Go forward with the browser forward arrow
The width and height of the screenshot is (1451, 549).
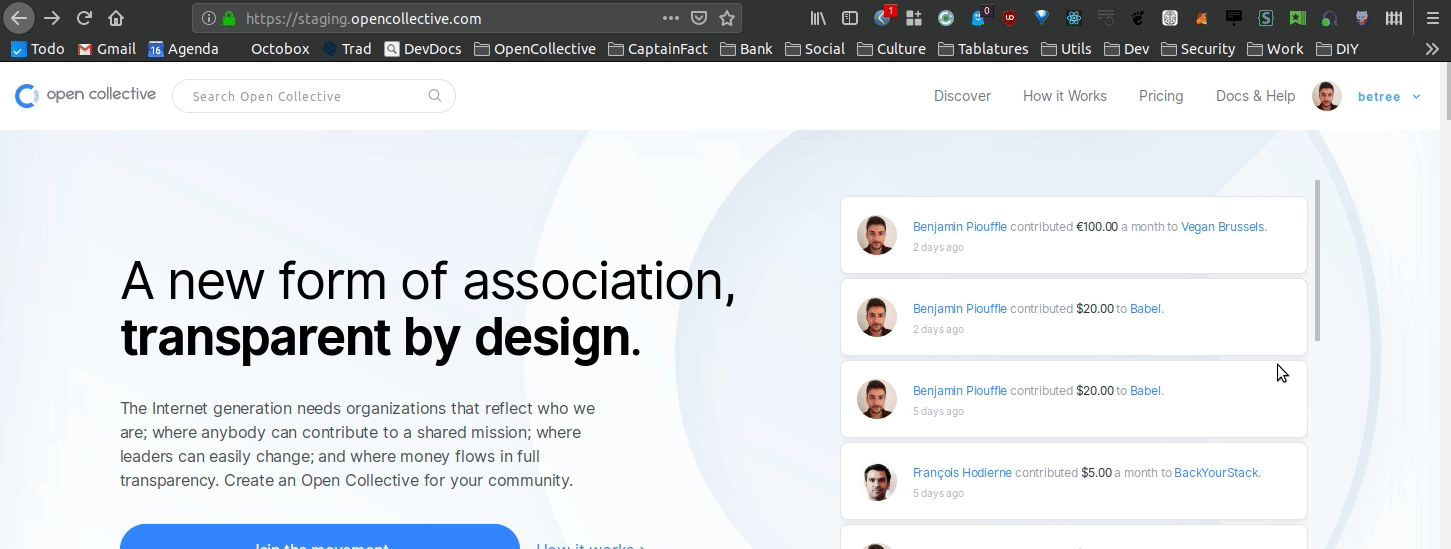[x=52, y=18]
